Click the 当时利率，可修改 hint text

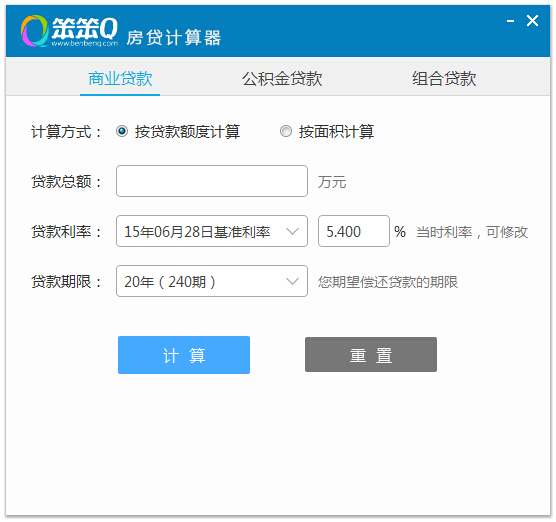[472, 232]
